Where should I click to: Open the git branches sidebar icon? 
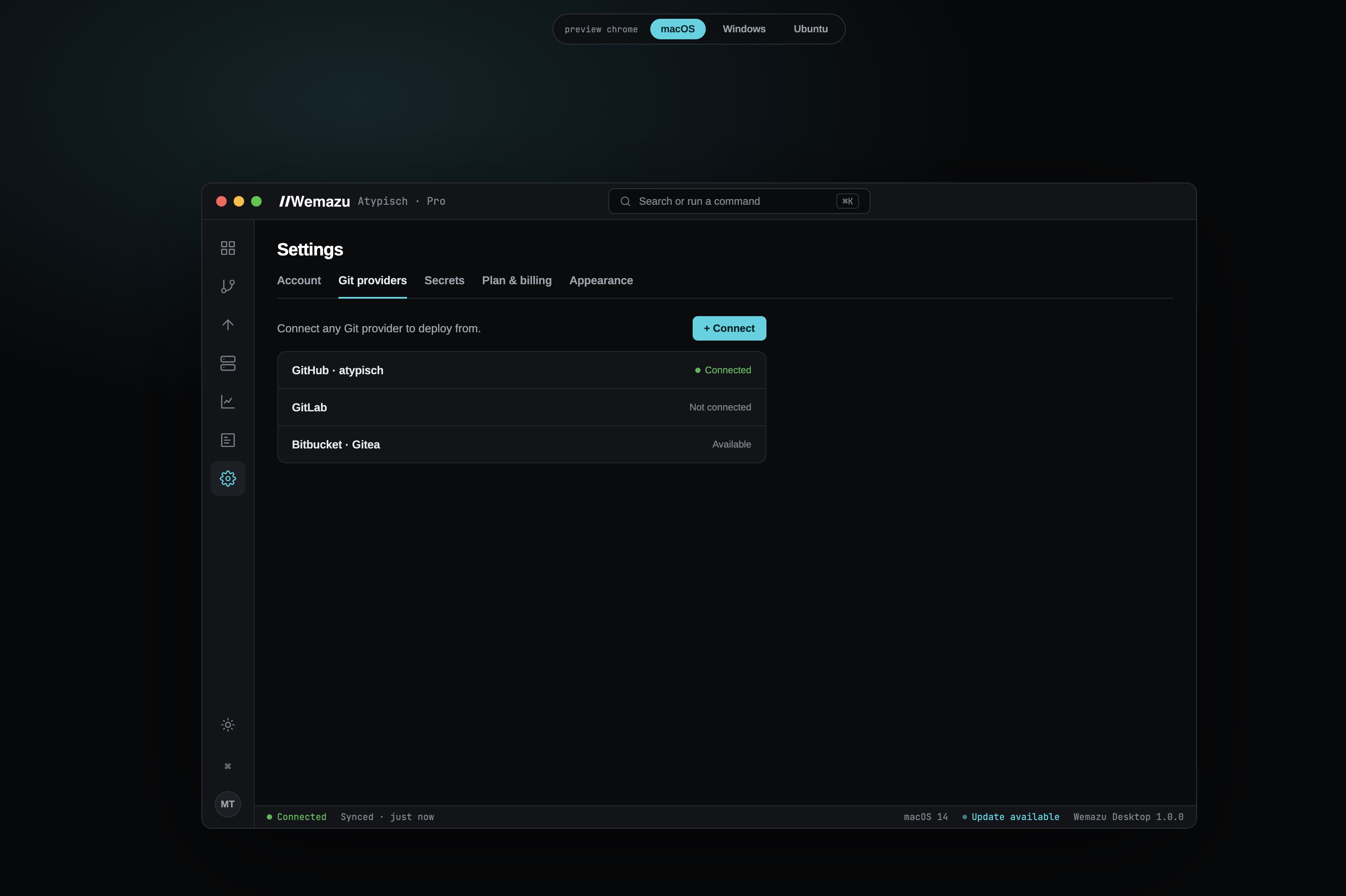pyautogui.click(x=228, y=286)
